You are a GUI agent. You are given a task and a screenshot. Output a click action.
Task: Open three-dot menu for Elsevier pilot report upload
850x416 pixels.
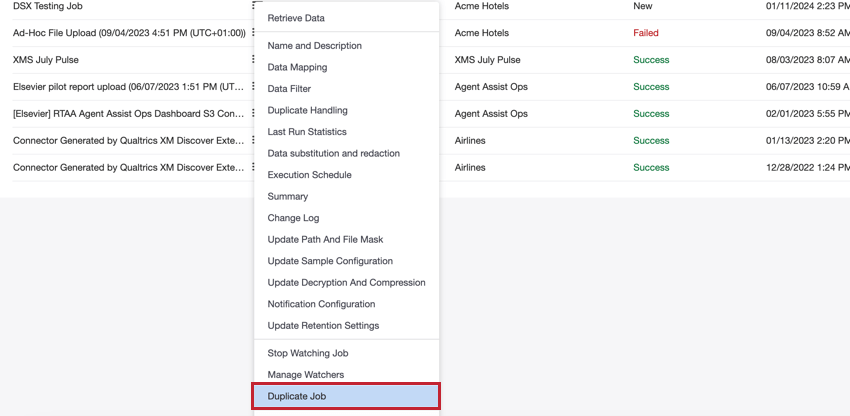[x=253, y=86]
